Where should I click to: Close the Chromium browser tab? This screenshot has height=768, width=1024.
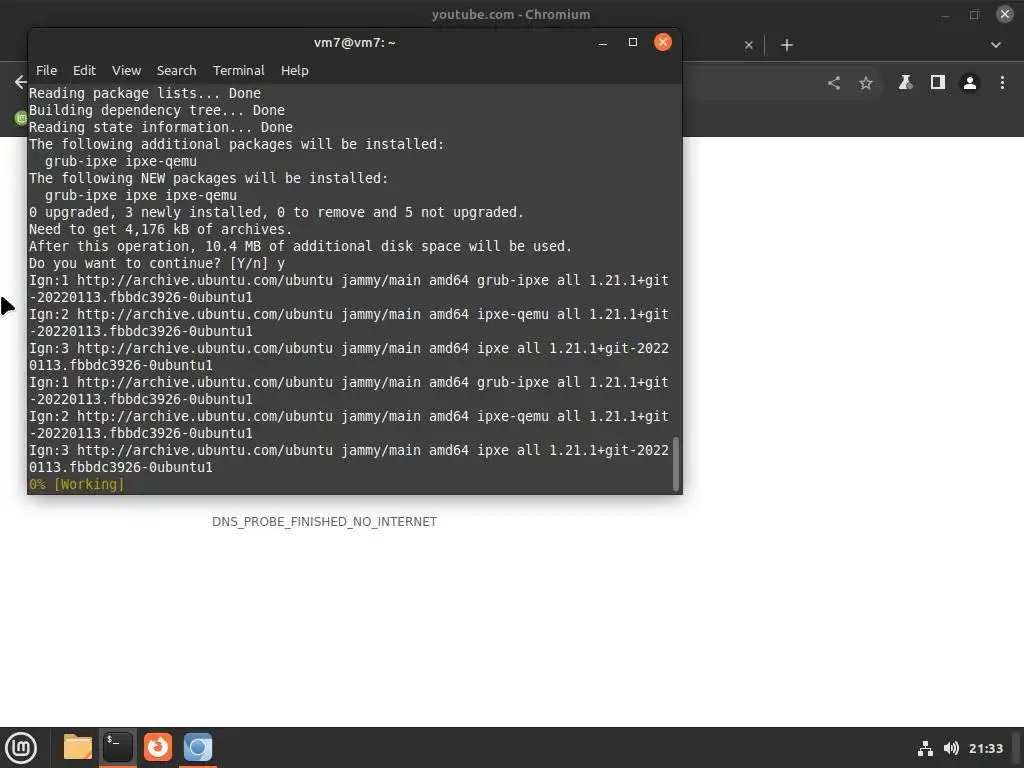pos(749,45)
